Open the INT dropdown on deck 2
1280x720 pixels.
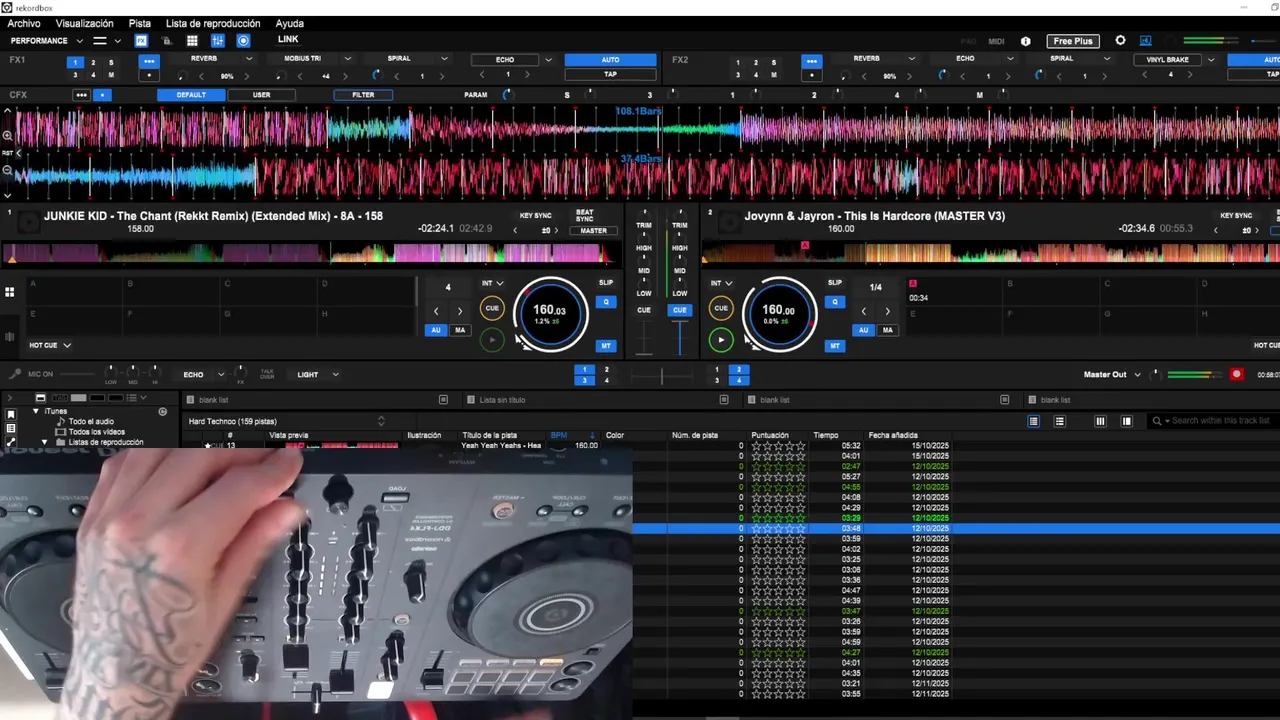coord(721,283)
